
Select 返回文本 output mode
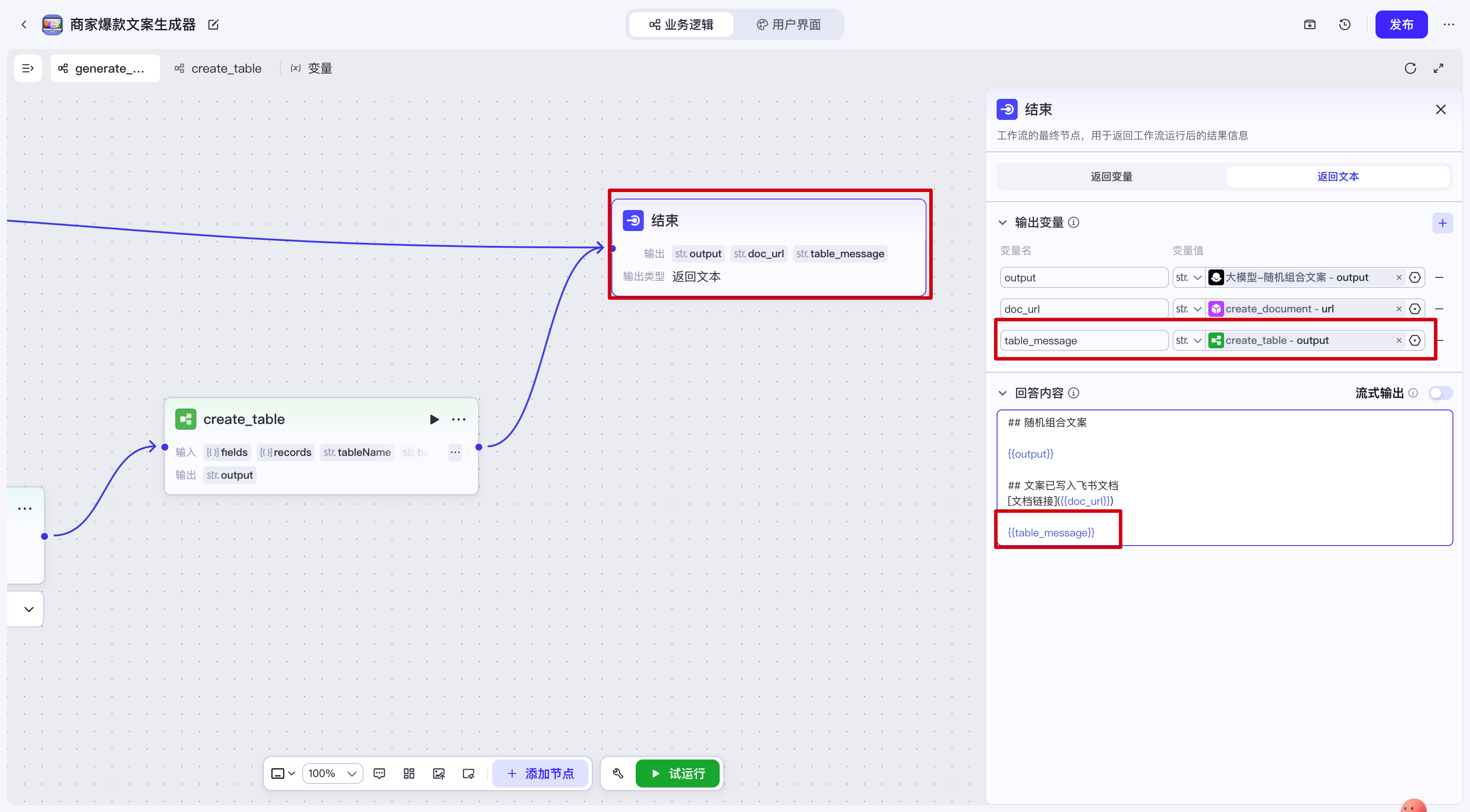[x=1337, y=177]
